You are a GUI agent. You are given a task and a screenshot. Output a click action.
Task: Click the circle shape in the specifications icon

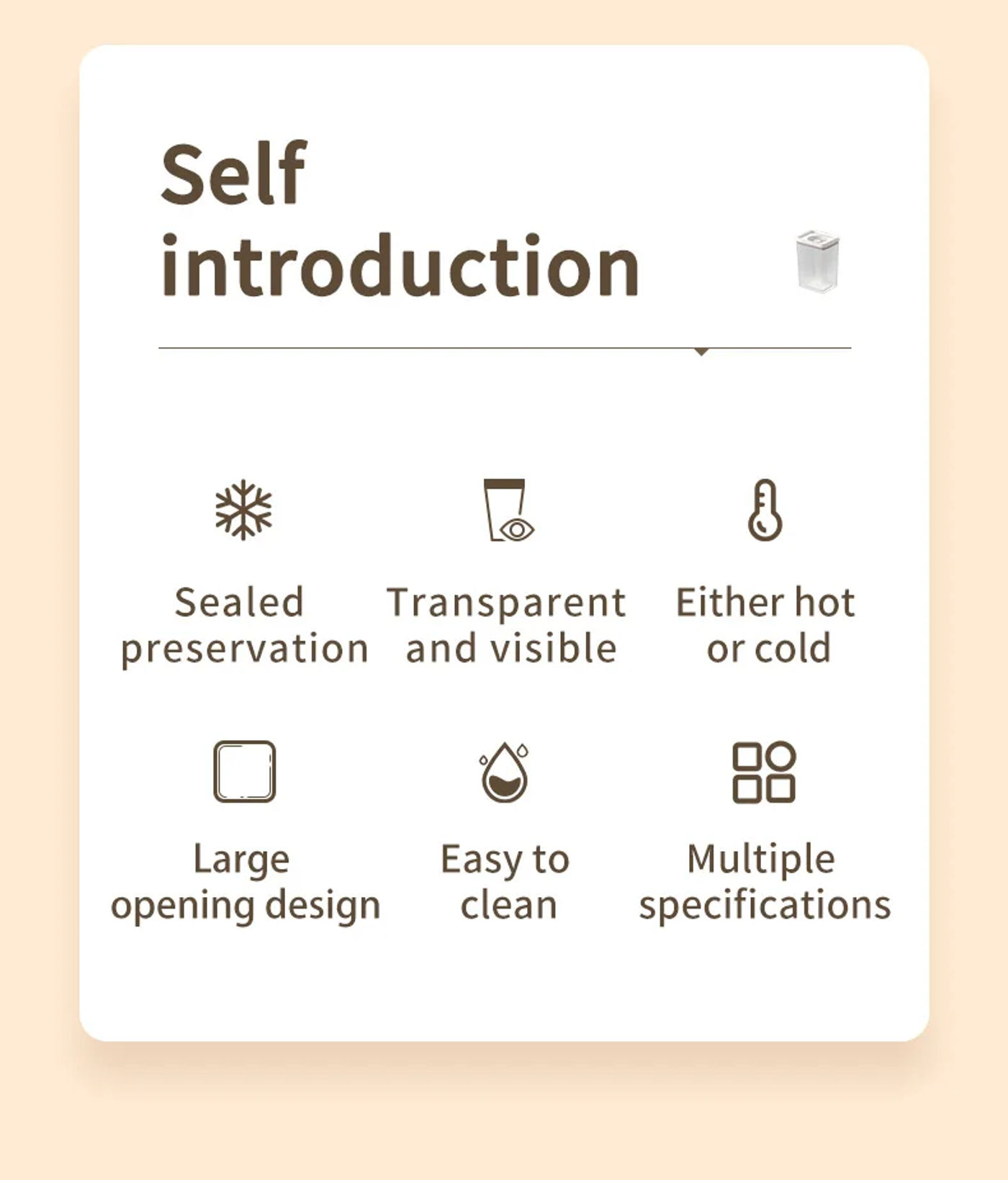(780, 756)
